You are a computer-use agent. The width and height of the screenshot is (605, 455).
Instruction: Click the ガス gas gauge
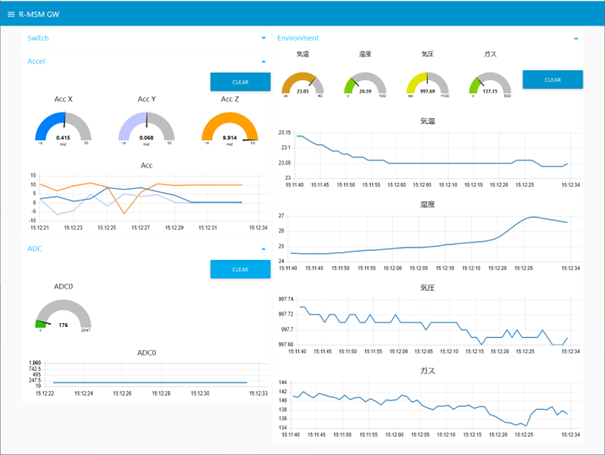point(490,83)
